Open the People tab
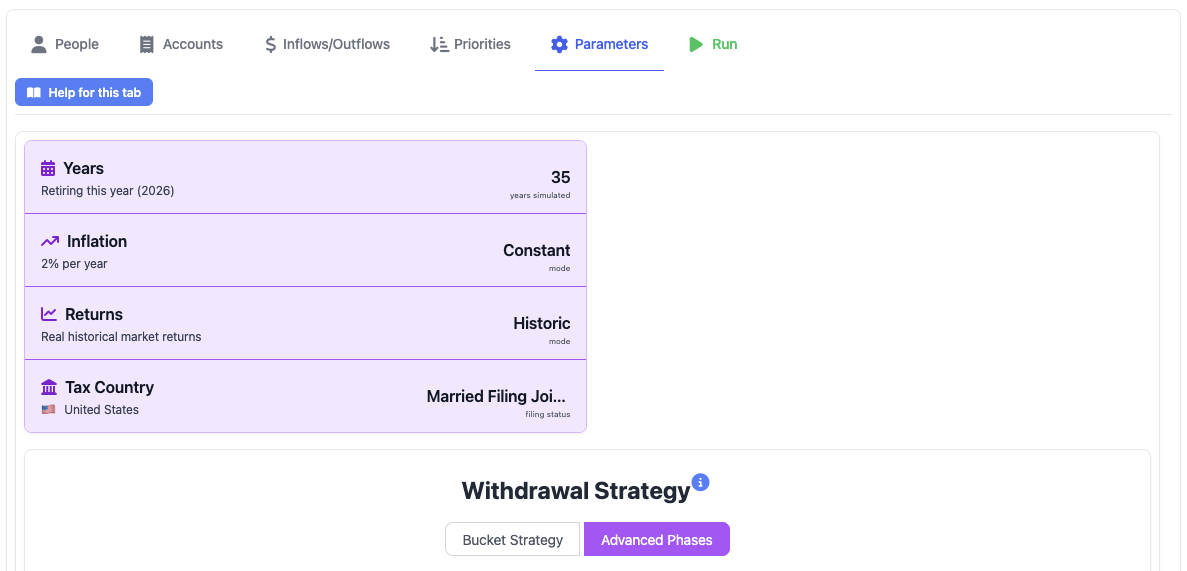The image size is (1187, 571). (65, 44)
